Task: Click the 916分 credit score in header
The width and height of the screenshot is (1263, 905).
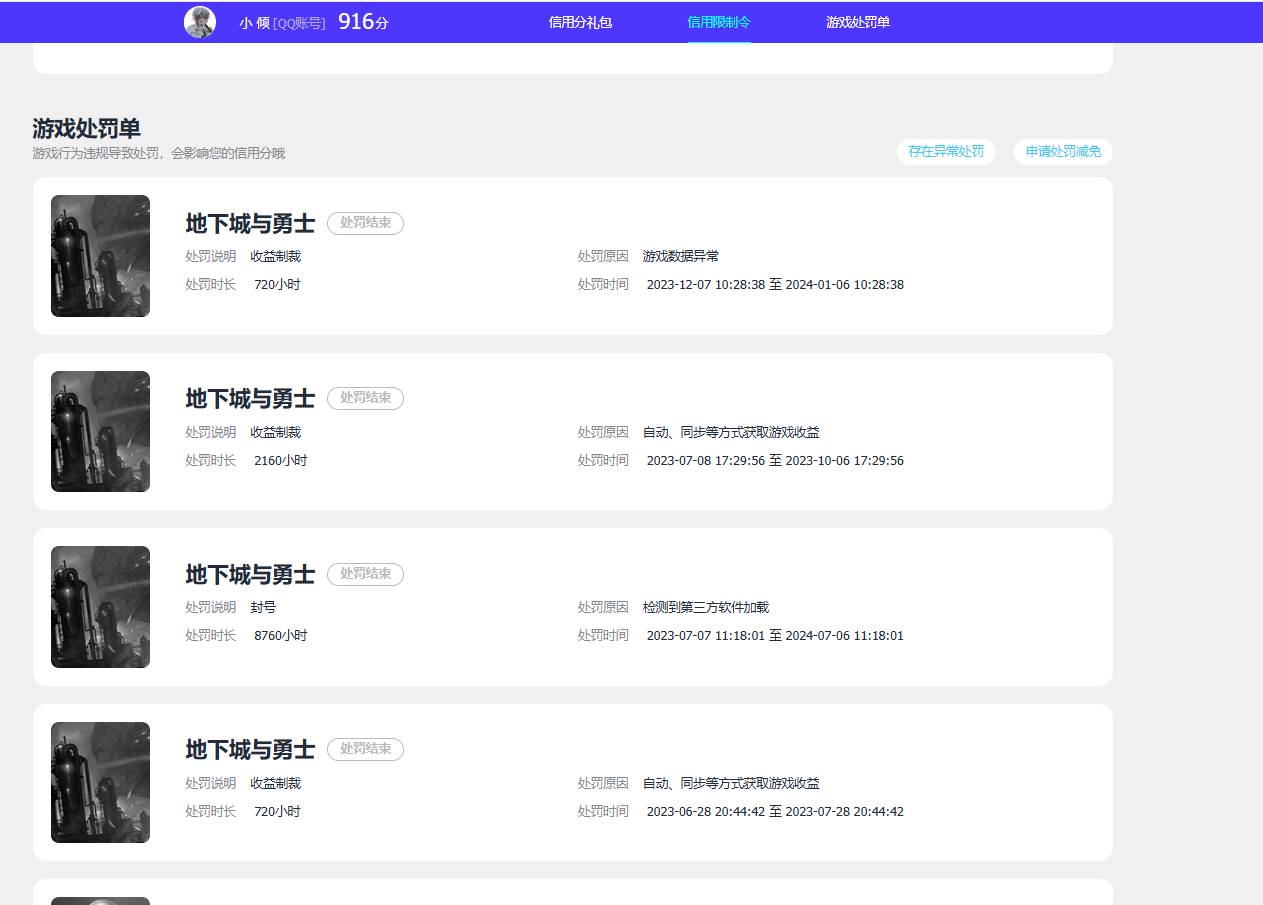Action: coord(363,22)
